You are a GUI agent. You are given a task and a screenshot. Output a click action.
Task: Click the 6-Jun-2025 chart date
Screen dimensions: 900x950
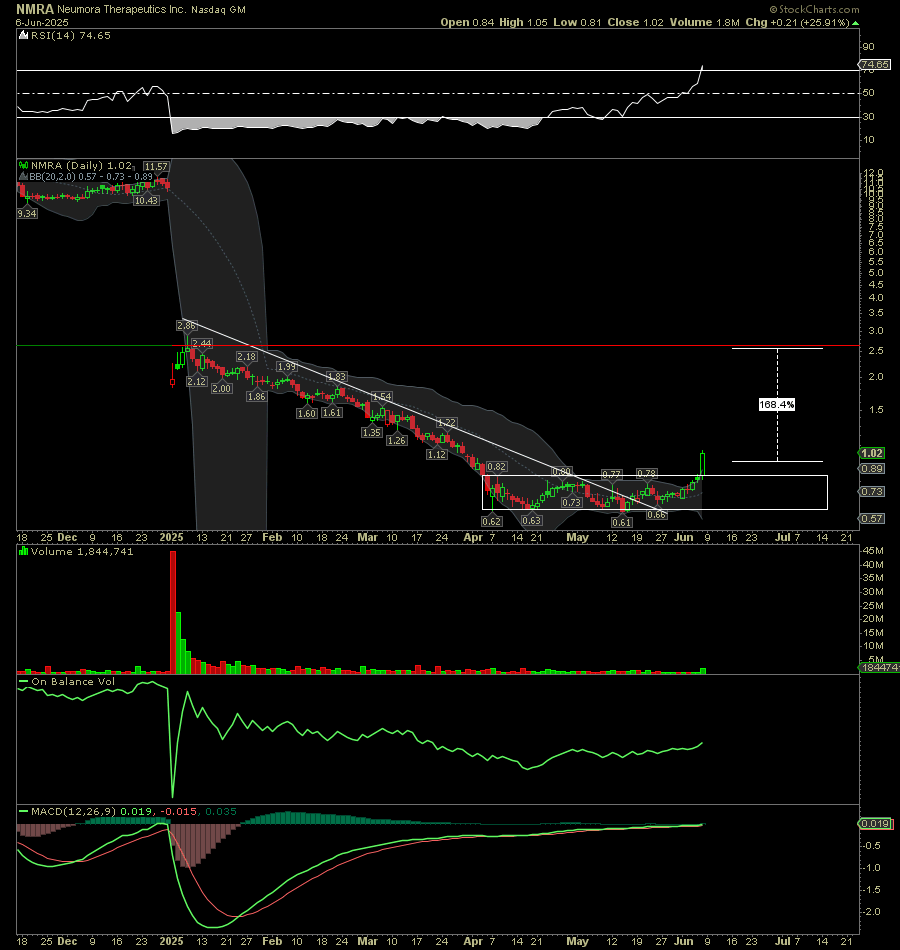click(42, 22)
